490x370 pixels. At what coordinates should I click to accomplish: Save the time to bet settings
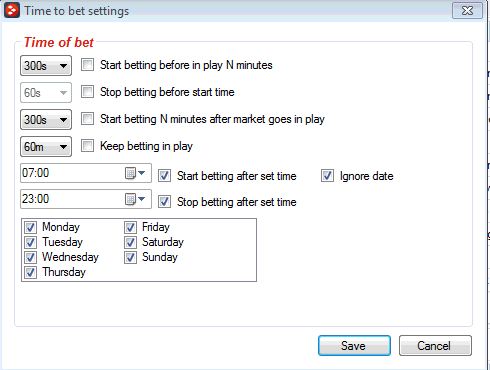click(x=354, y=346)
